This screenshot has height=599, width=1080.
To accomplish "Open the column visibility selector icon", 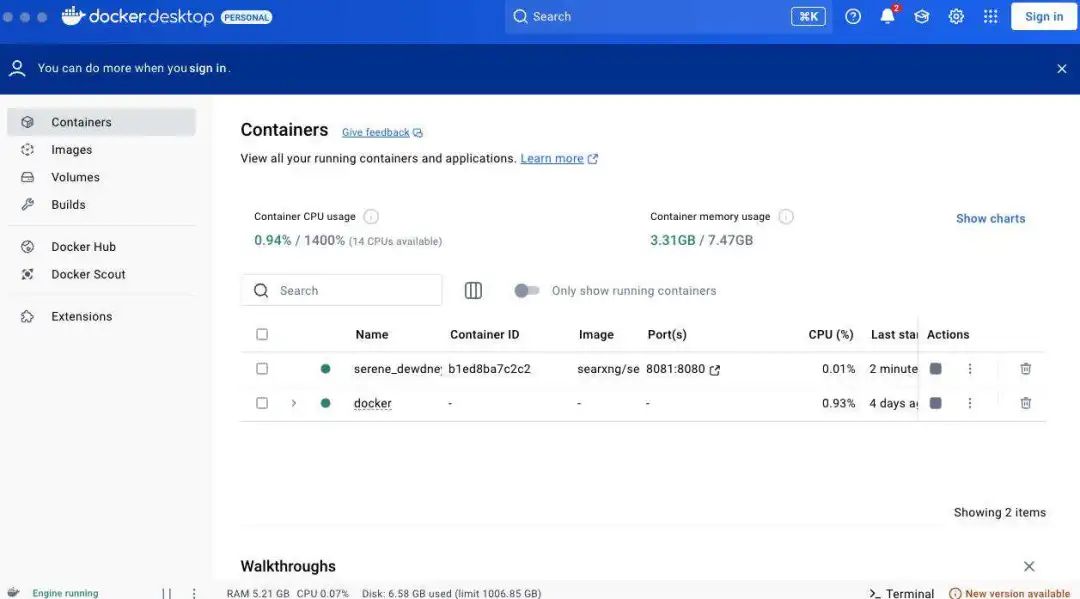I will point(473,291).
